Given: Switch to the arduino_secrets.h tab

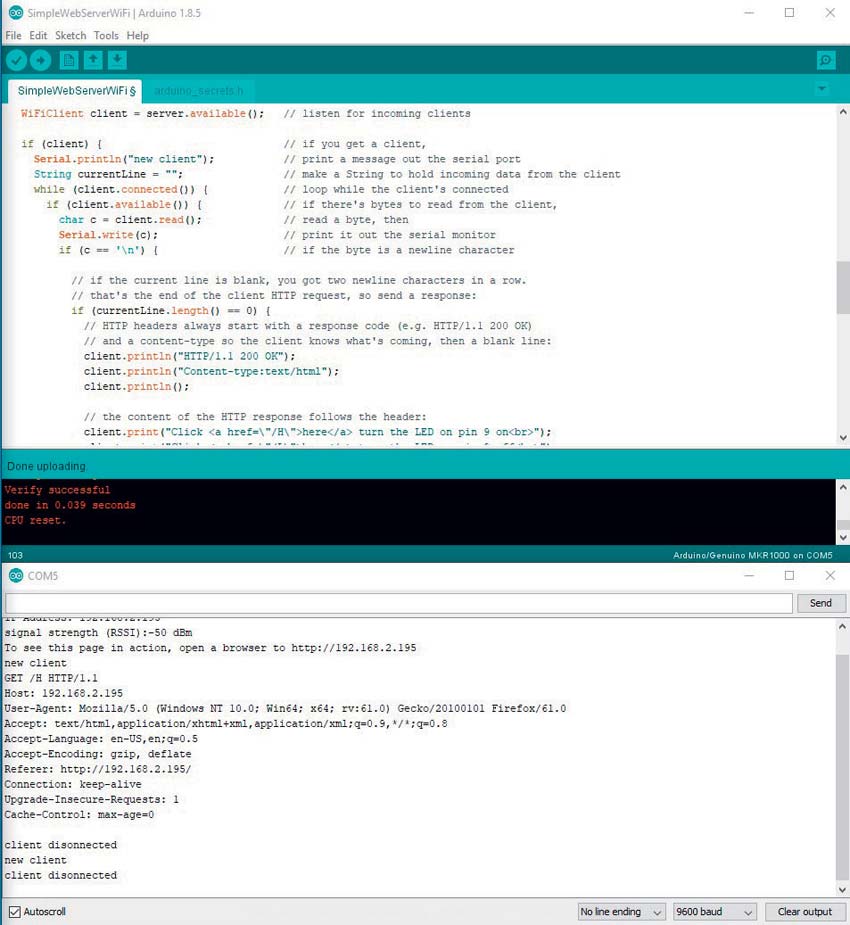Looking at the screenshot, I should (x=198, y=91).
